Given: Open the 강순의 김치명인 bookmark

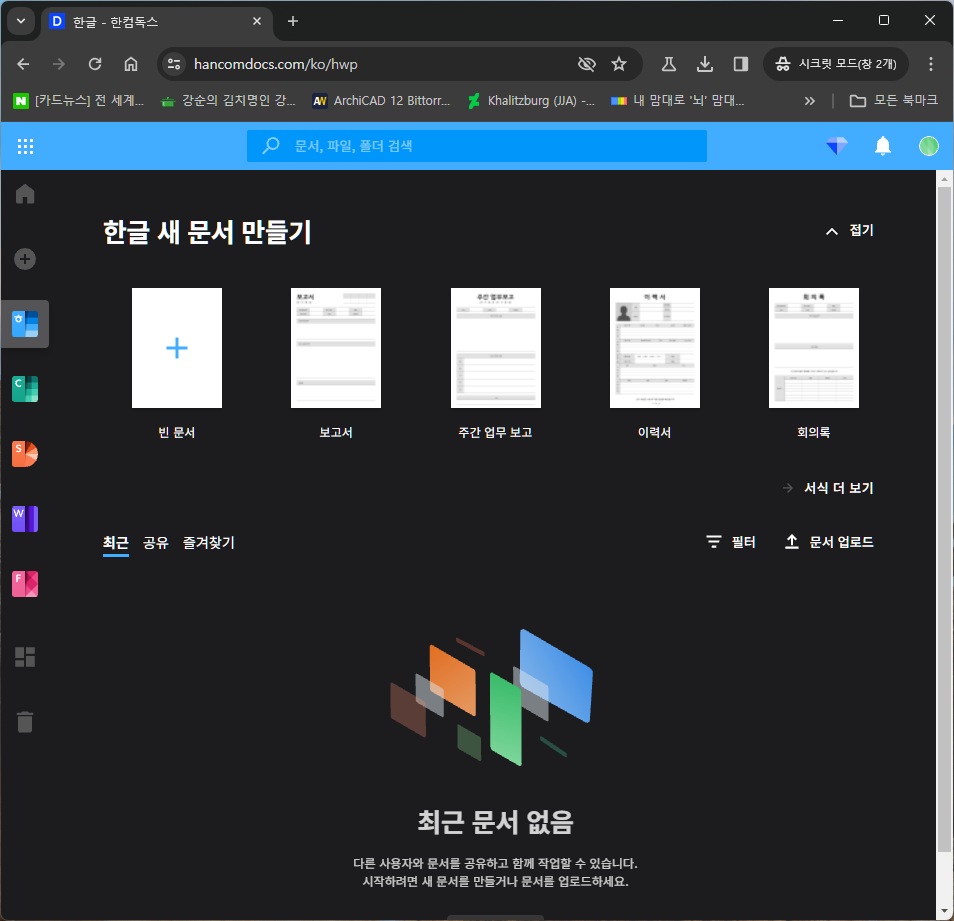Looking at the screenshot, I should (228, 101).
